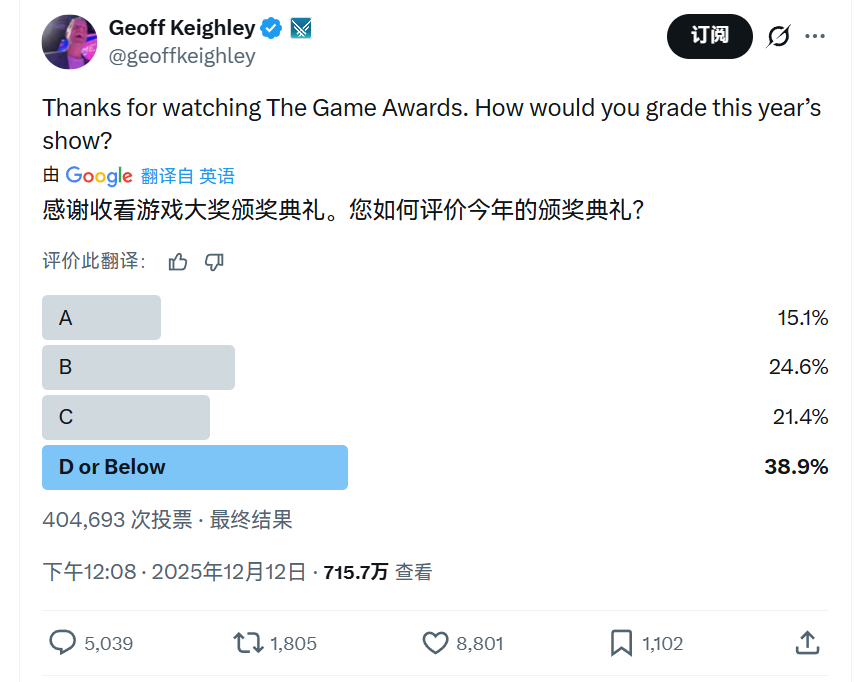Click the Grok slash-circle icon
Image resolution: width=861 pixels, height=682 pixels.
(778, 36)
